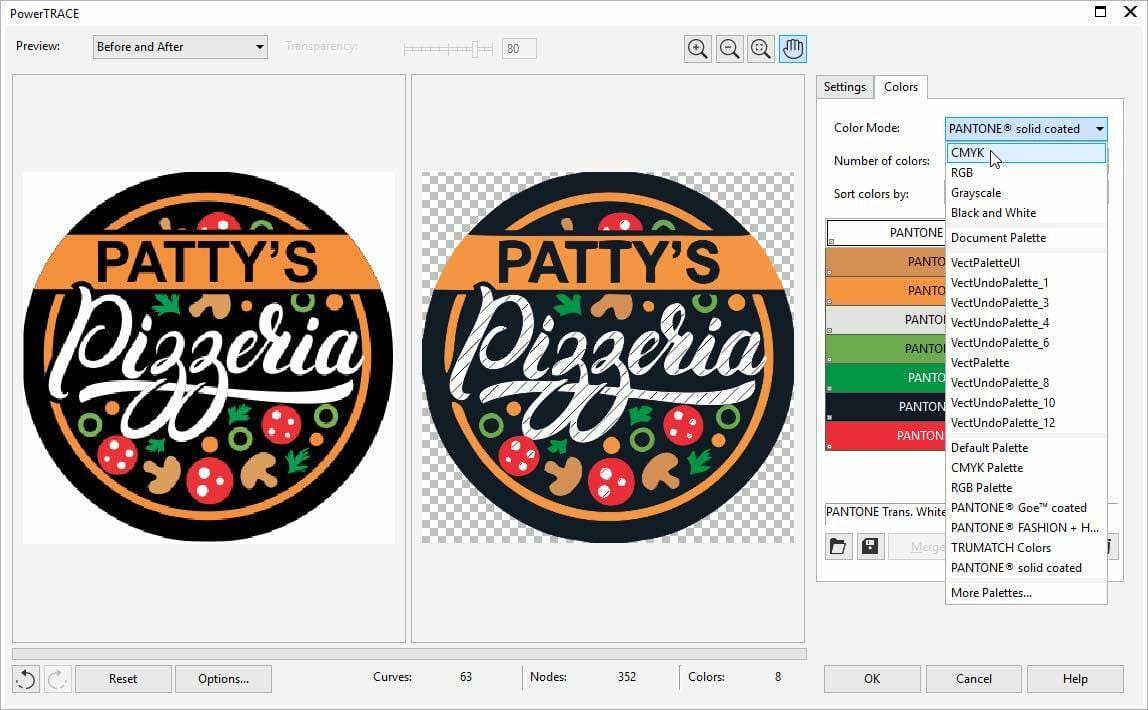Select CMYK Palette in the list
The width and height of the screenshot is (1148, 710).
coord(1026,468)
